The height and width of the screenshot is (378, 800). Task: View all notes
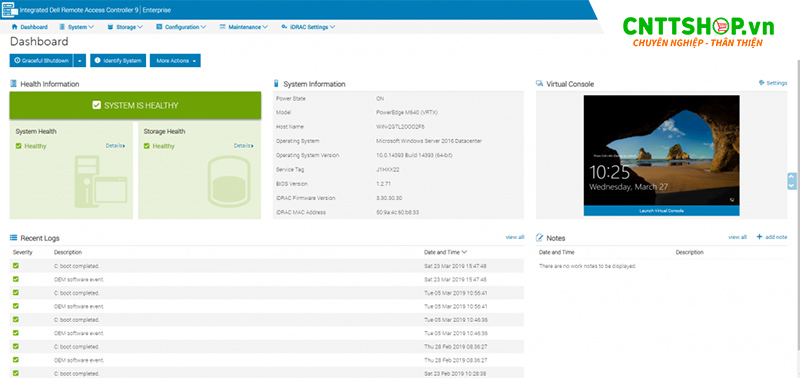(737, 237)
